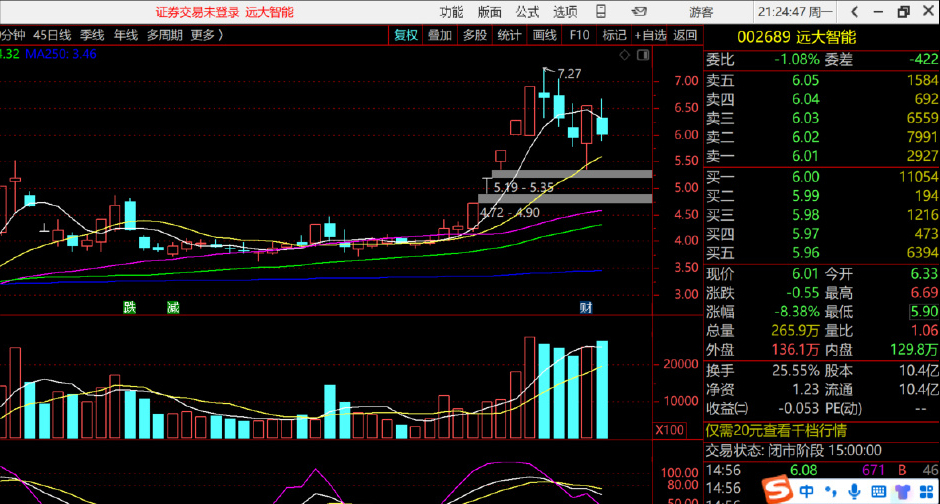Screen dimensions: 940x504
Task: Click the Sogou S input method logo
Action: pos(777,491)
